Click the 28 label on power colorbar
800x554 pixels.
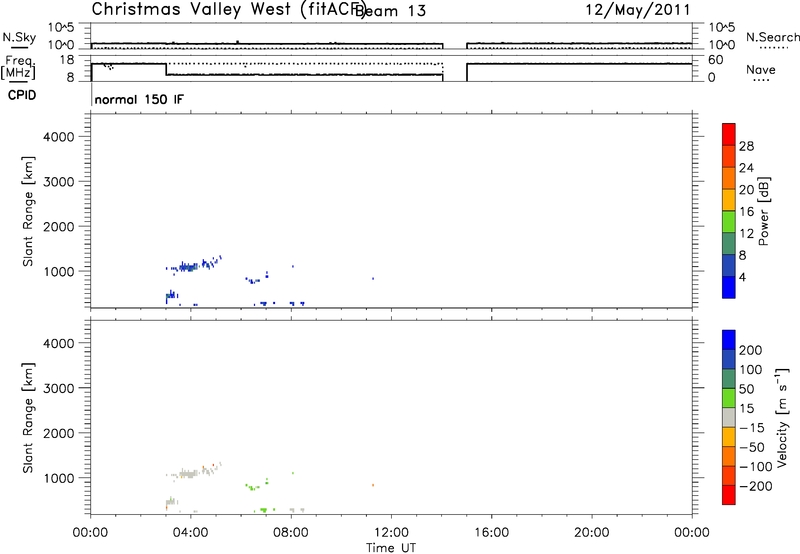click(x=746, y=146)
